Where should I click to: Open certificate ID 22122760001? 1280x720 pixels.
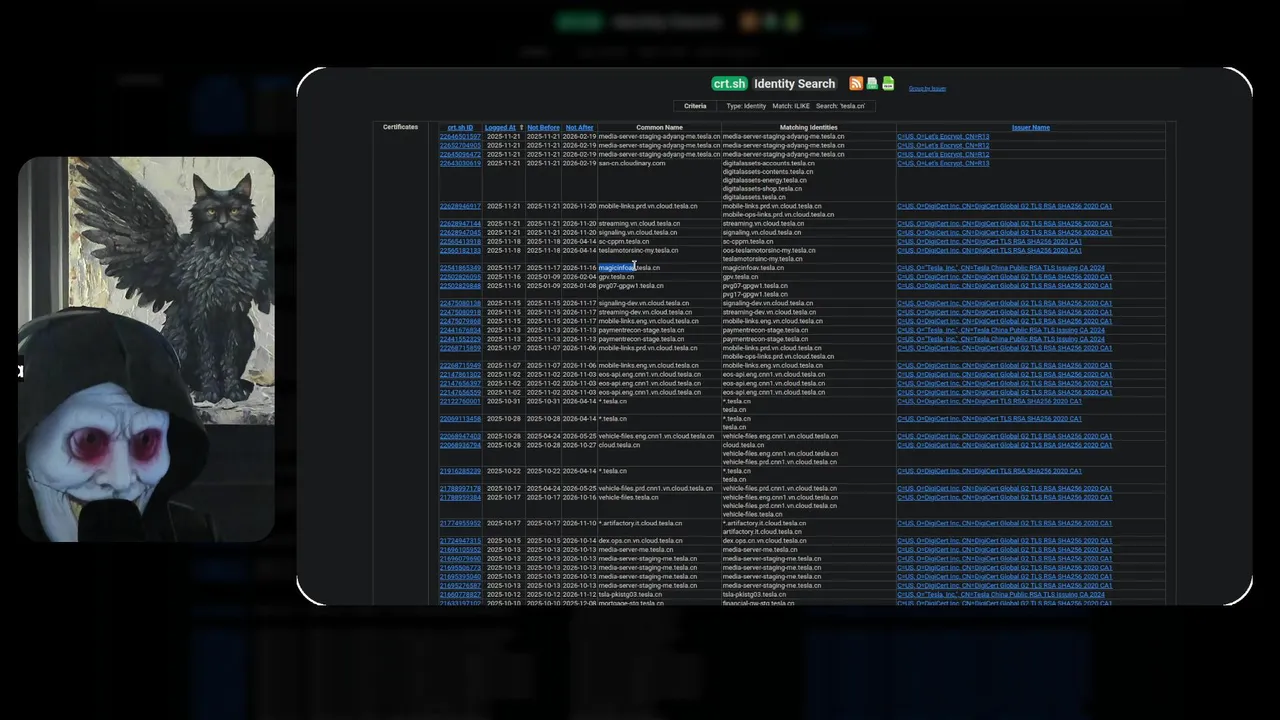pos(460,402)
